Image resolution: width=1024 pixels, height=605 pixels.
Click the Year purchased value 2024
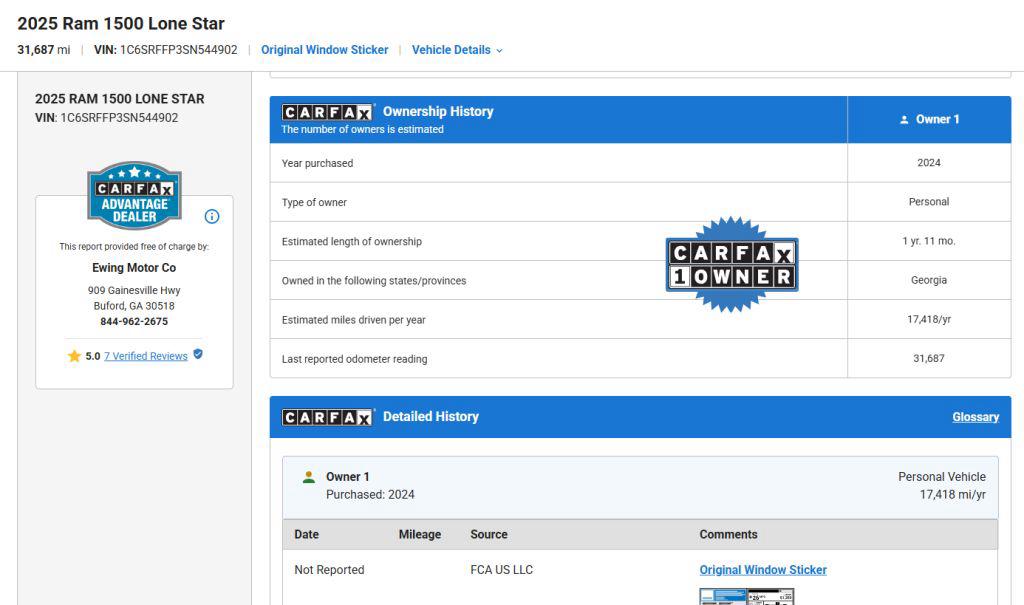tap(929, 163)
